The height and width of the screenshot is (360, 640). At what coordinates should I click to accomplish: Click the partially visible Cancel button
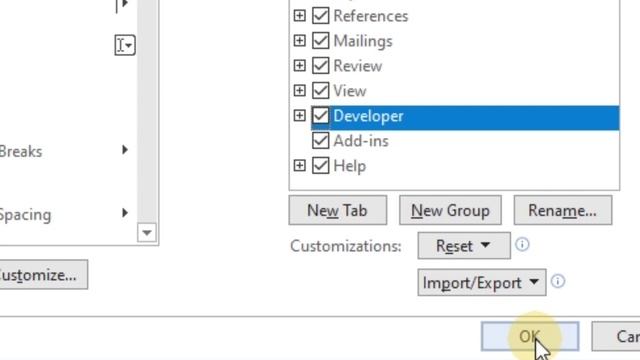coord(616,336)
